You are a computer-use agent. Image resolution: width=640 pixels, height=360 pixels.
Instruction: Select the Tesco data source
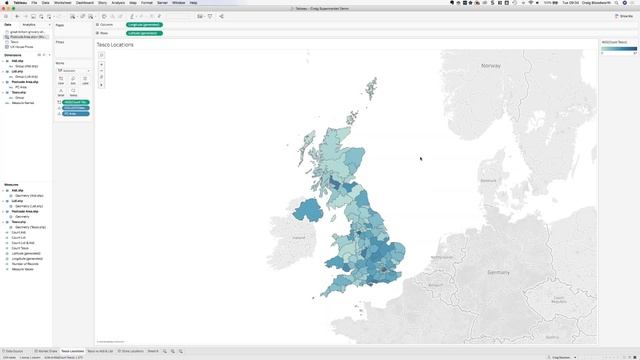click(x=14, y=42)
